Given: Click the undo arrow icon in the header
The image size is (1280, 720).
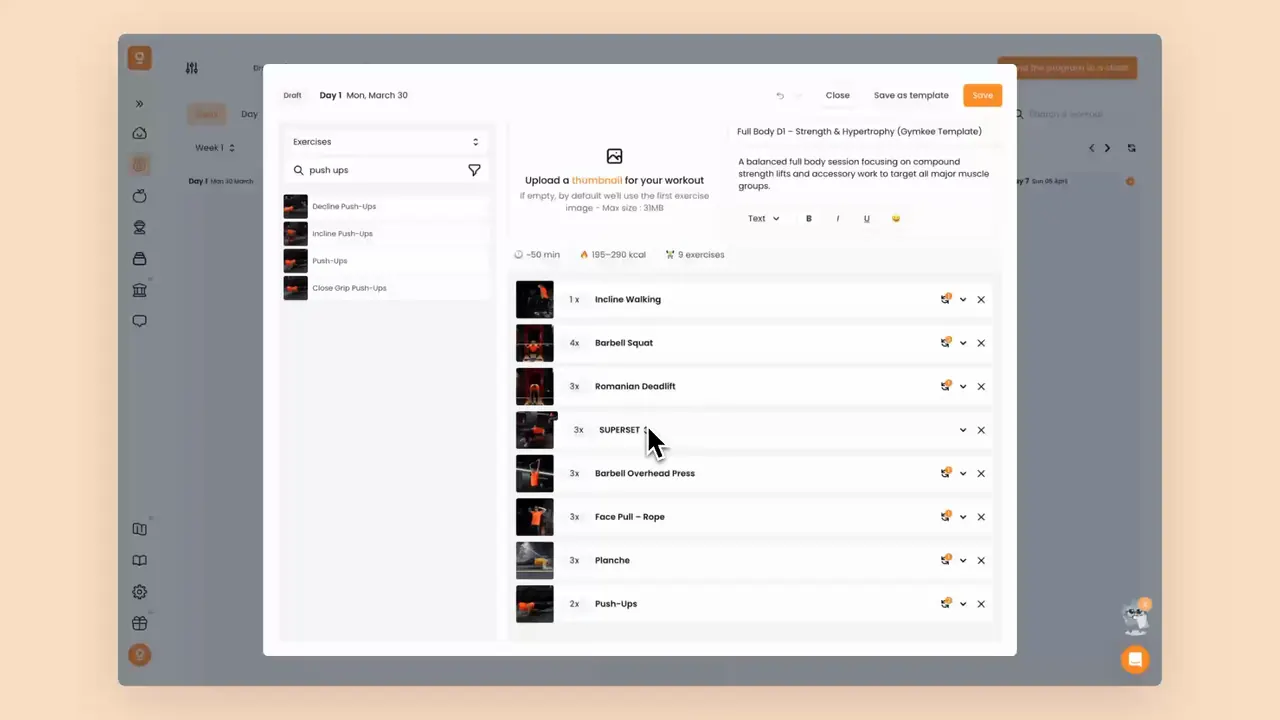Looking at the screenshot, I should point(780,96).
